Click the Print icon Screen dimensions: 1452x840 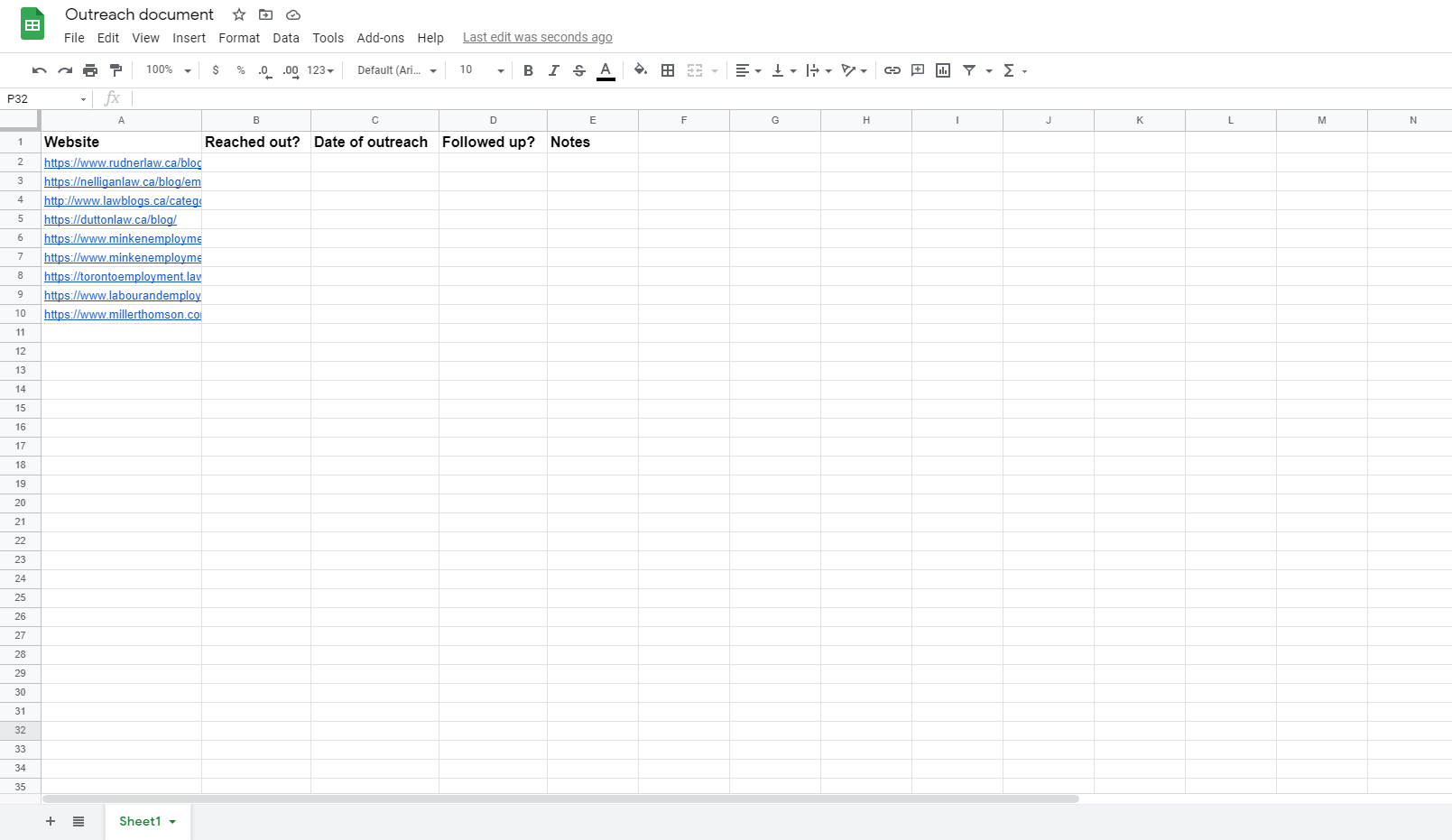(x=90, y=69)
